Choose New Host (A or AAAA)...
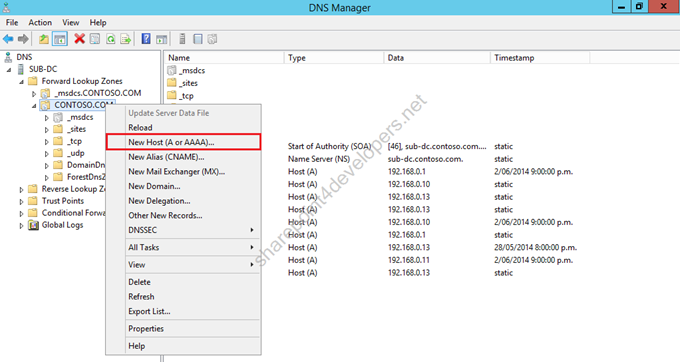Viewport: 680px width, 362px height. click(183, 142)
